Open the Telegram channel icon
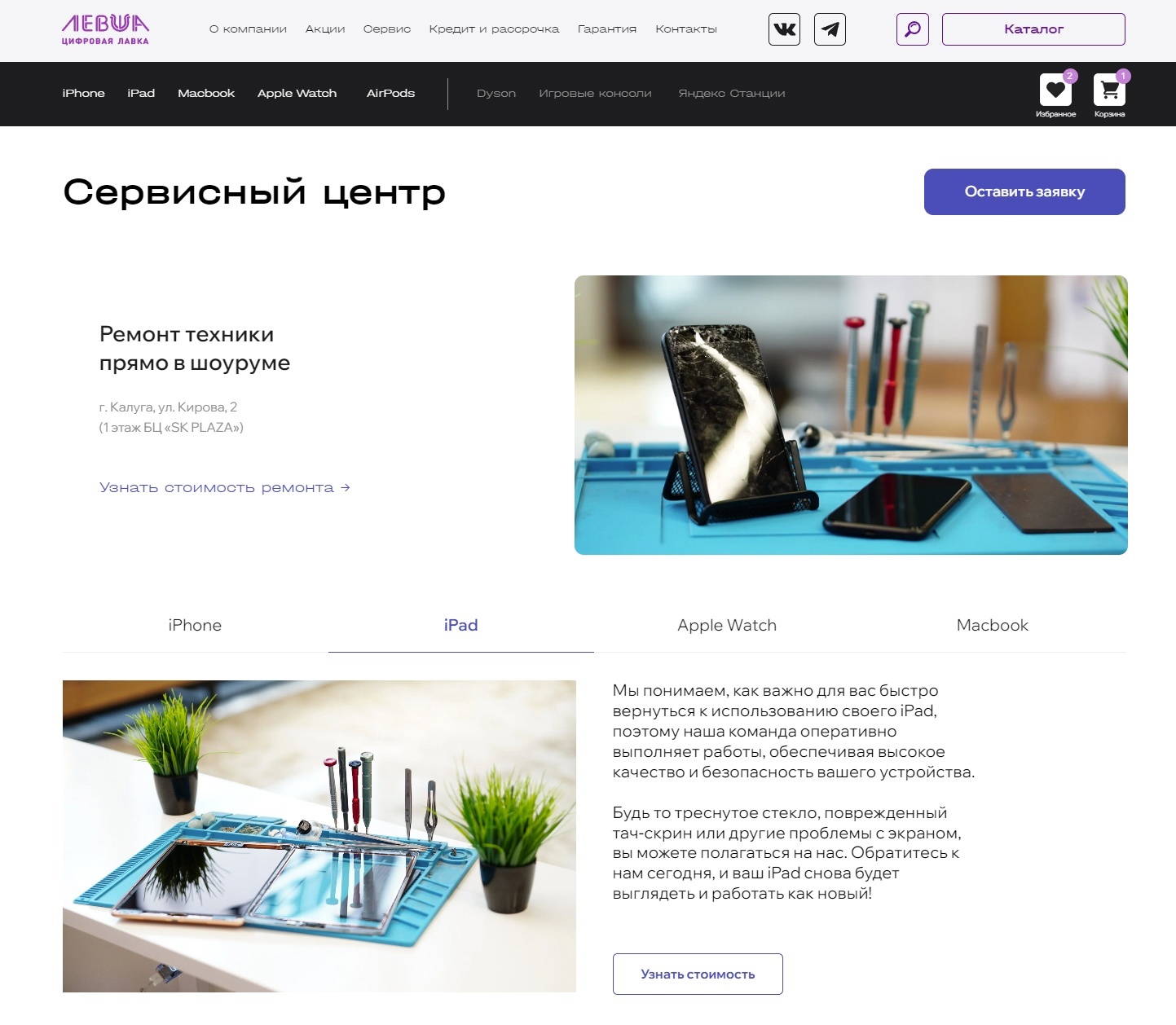This screenshot has height=1025, width=1176. click(x=830, y=29)
